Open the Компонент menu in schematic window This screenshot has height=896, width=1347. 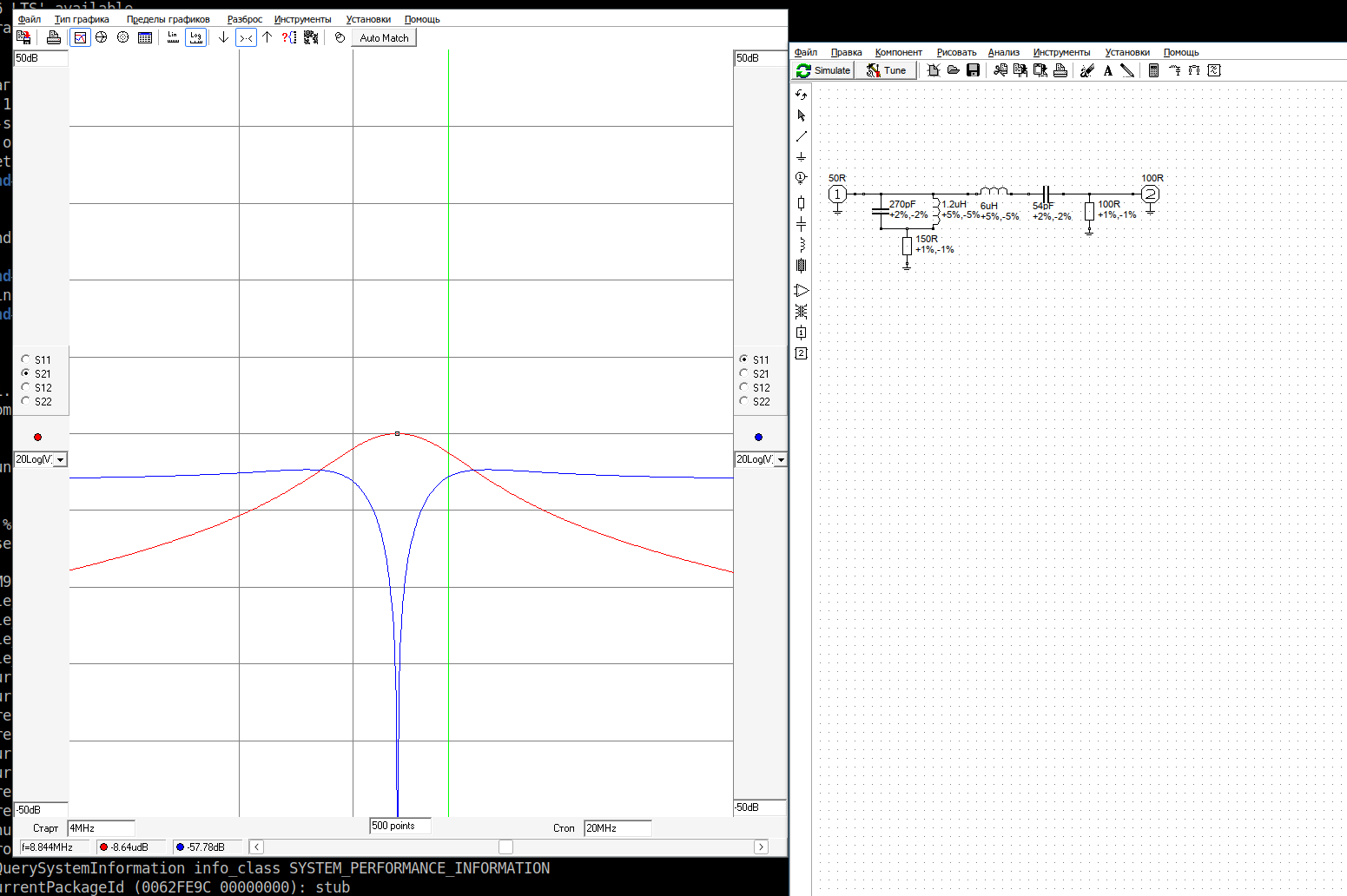click(898, 52)
